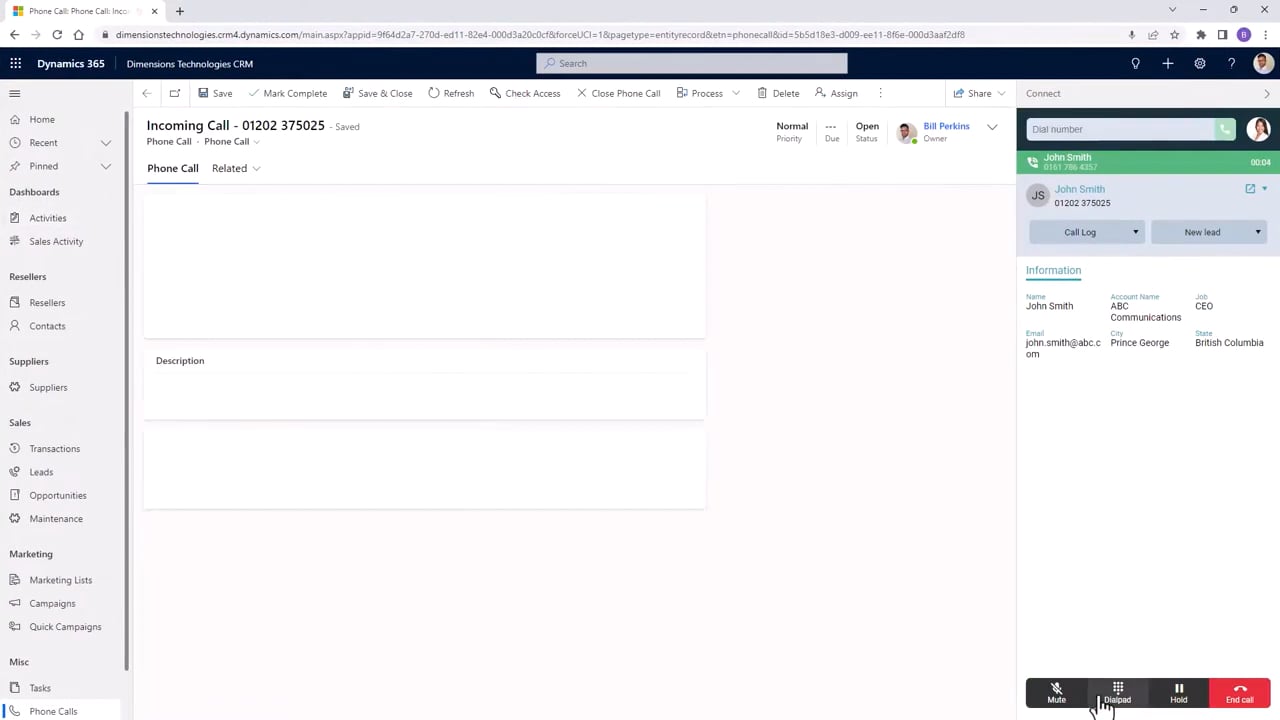Switch to the Information tab
Screen dimensions: 1280x720
[1053, 270]
